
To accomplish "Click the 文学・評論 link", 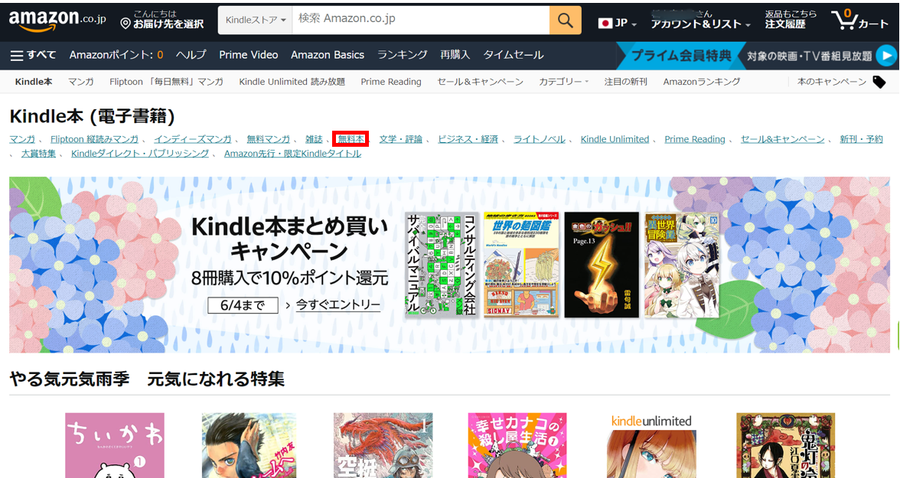I will tap(401, 139).
